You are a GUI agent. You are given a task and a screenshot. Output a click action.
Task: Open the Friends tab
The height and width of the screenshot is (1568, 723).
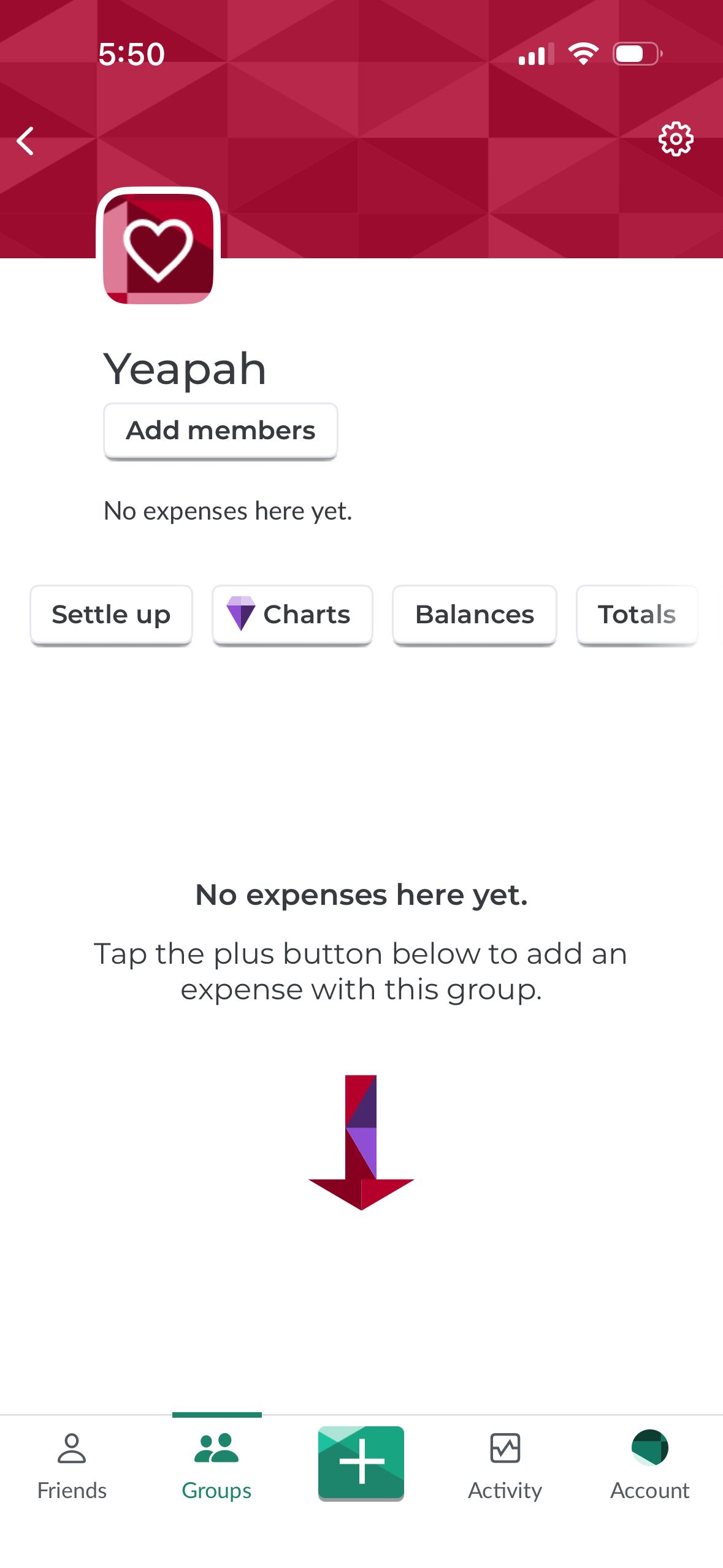[72, 1466]
